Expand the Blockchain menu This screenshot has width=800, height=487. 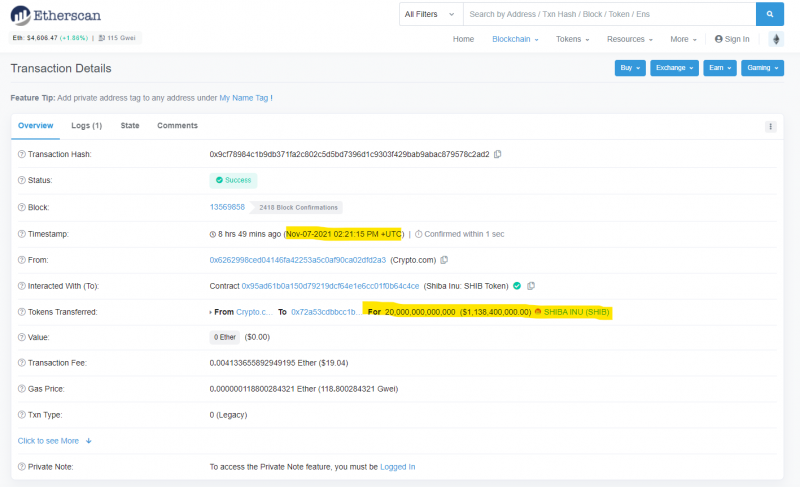515,39
